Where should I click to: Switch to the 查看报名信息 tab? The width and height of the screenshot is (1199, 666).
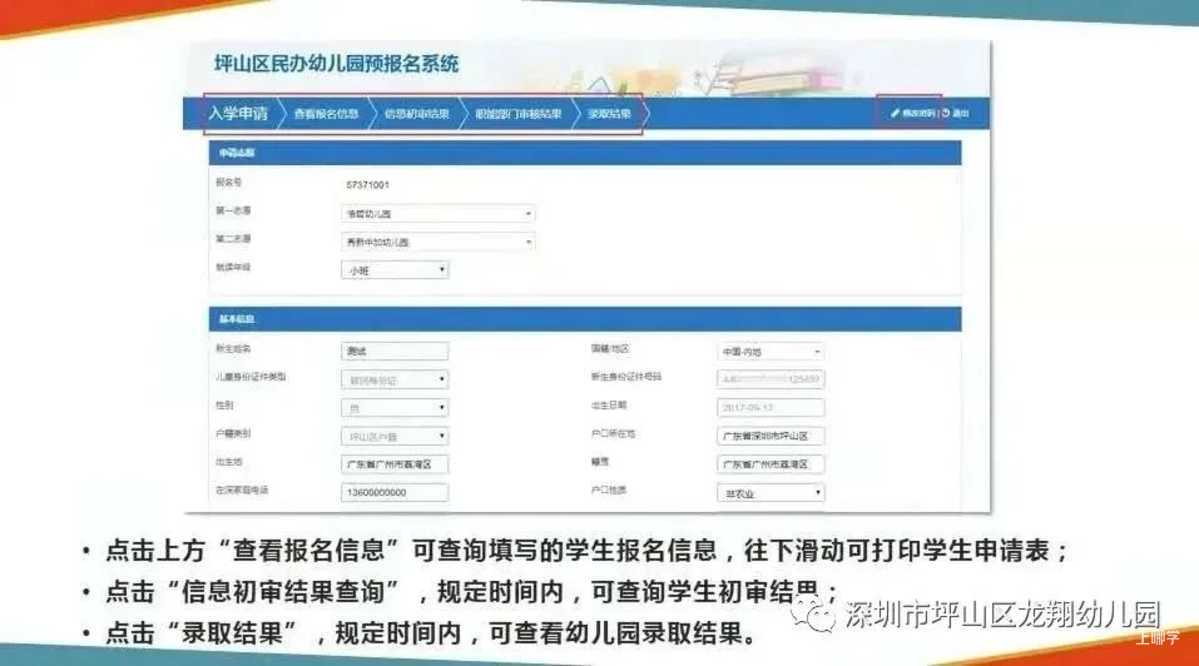327,114
